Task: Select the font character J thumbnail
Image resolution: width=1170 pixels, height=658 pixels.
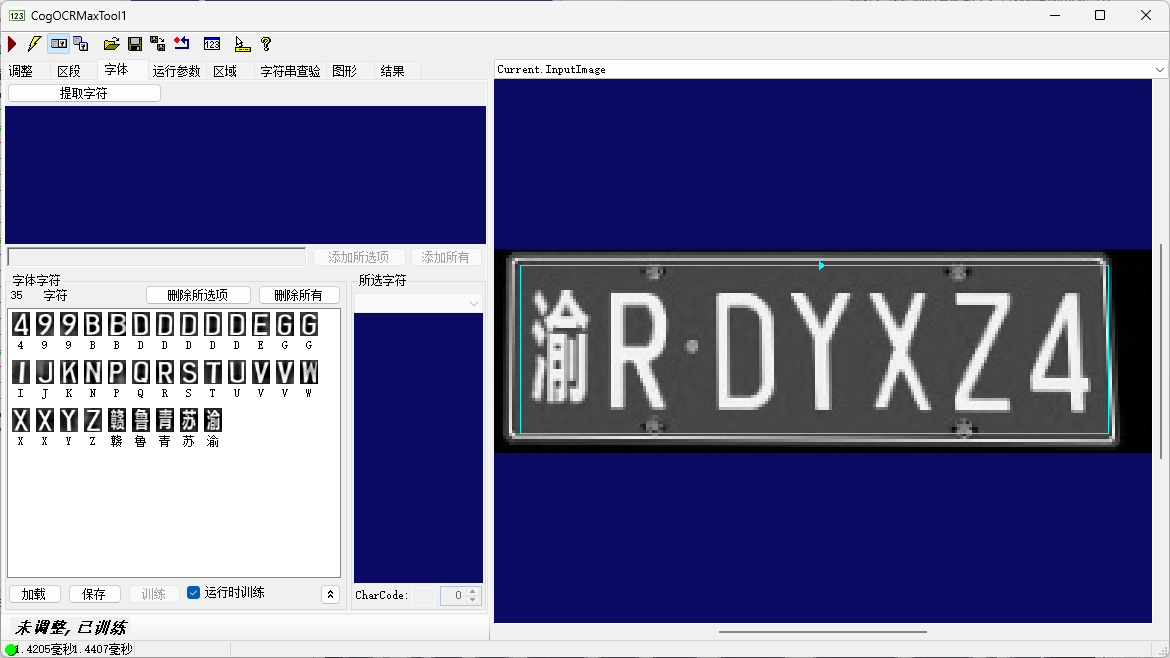Action: click(45, 372)
